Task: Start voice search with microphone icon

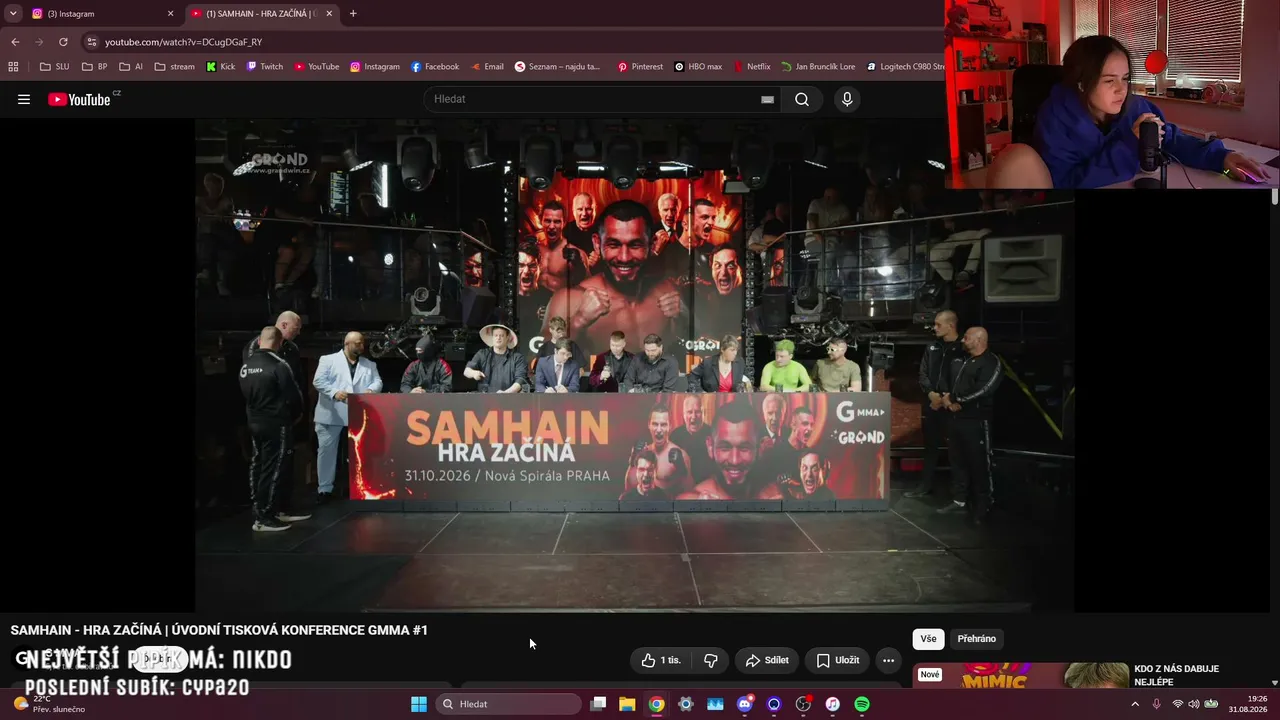Action: [x=847, y=99]
